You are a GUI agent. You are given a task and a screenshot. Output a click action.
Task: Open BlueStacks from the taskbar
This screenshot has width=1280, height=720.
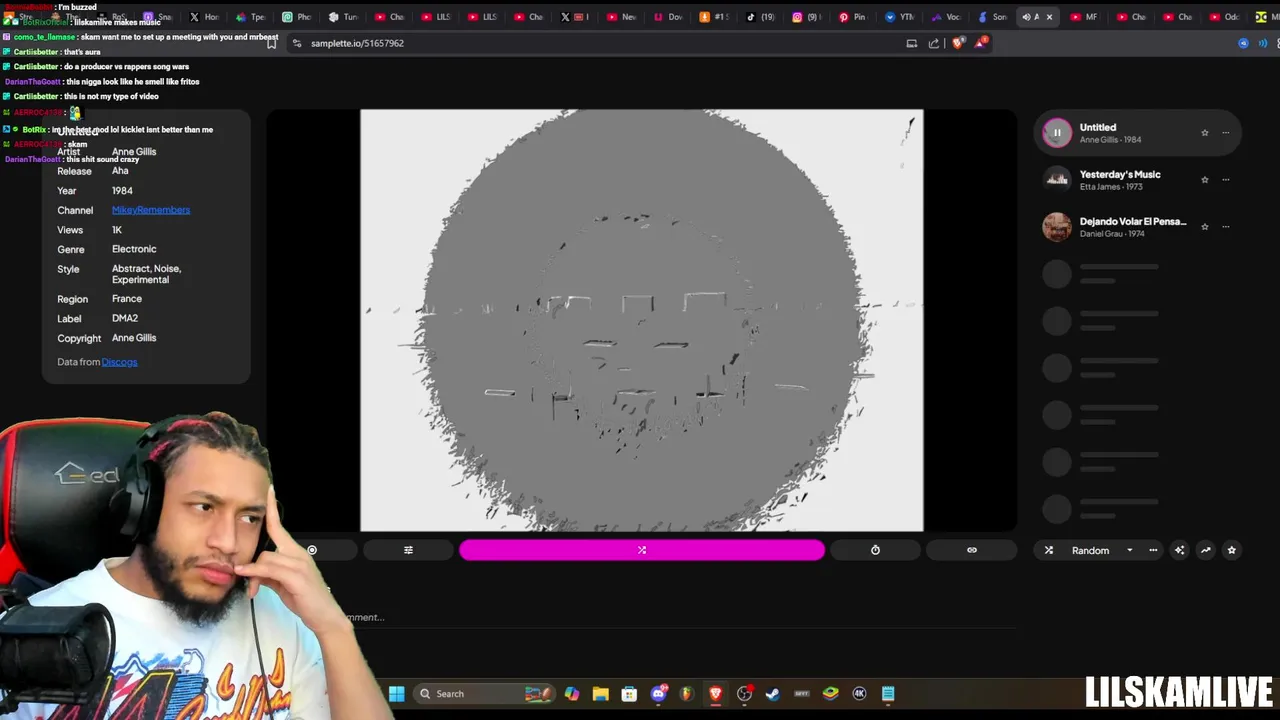tap(830, 694)
